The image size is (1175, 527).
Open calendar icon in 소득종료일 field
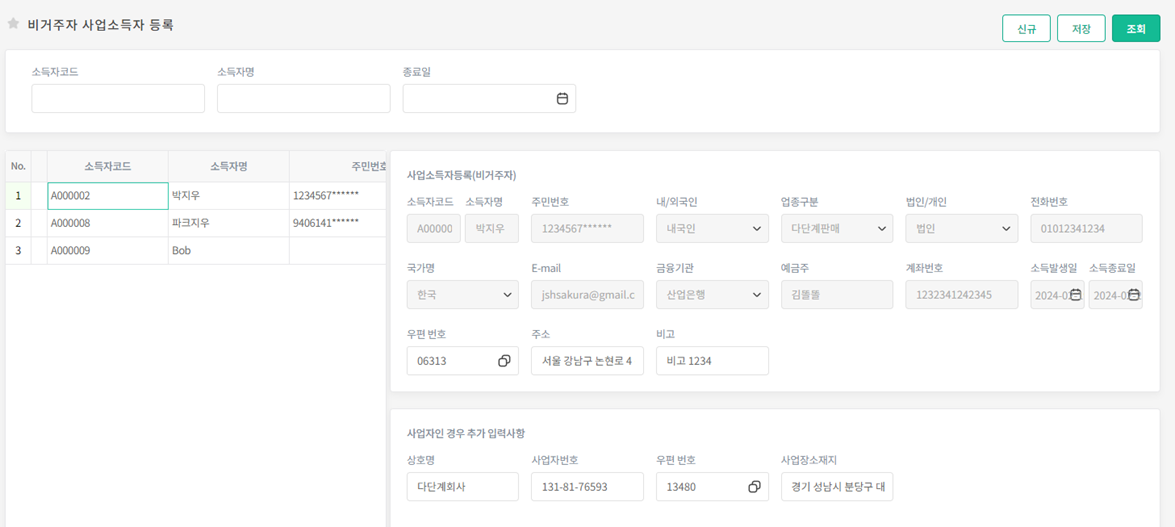click(1134, 295)
